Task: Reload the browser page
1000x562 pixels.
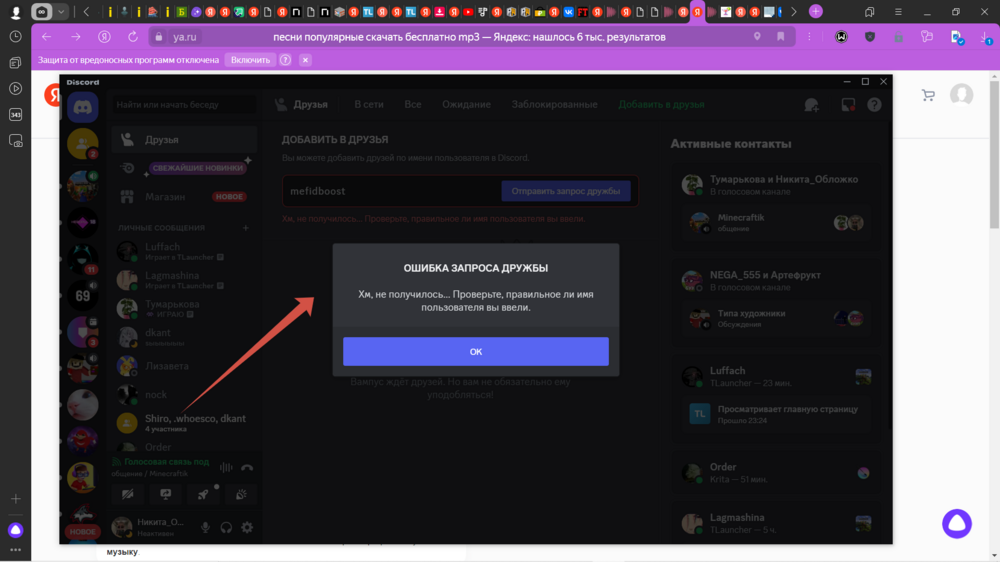Action: pyautogui.click(x=133, y=37)
